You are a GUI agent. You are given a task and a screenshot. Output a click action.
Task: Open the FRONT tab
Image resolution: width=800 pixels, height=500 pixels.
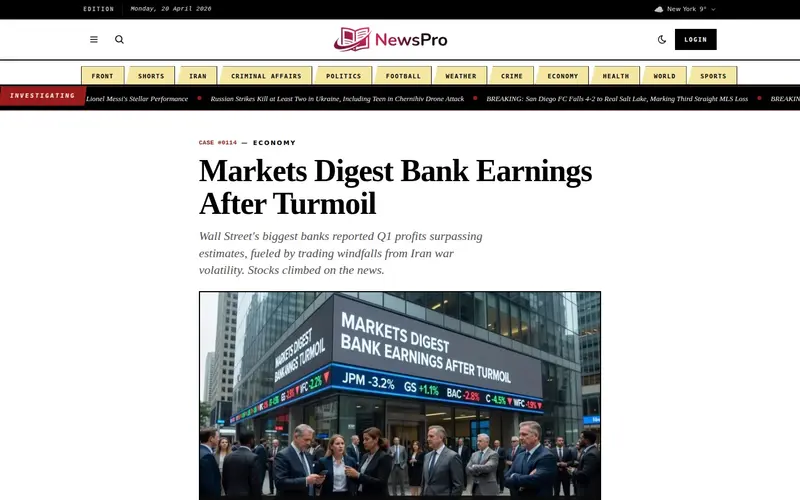[103, 76]
